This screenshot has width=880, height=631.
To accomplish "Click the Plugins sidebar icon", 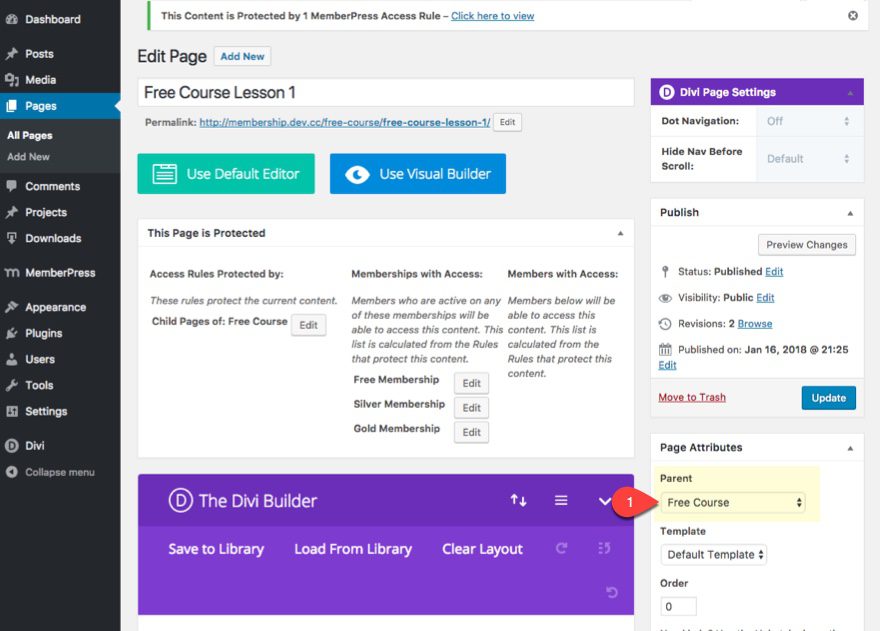I will [x=14, y=332].
